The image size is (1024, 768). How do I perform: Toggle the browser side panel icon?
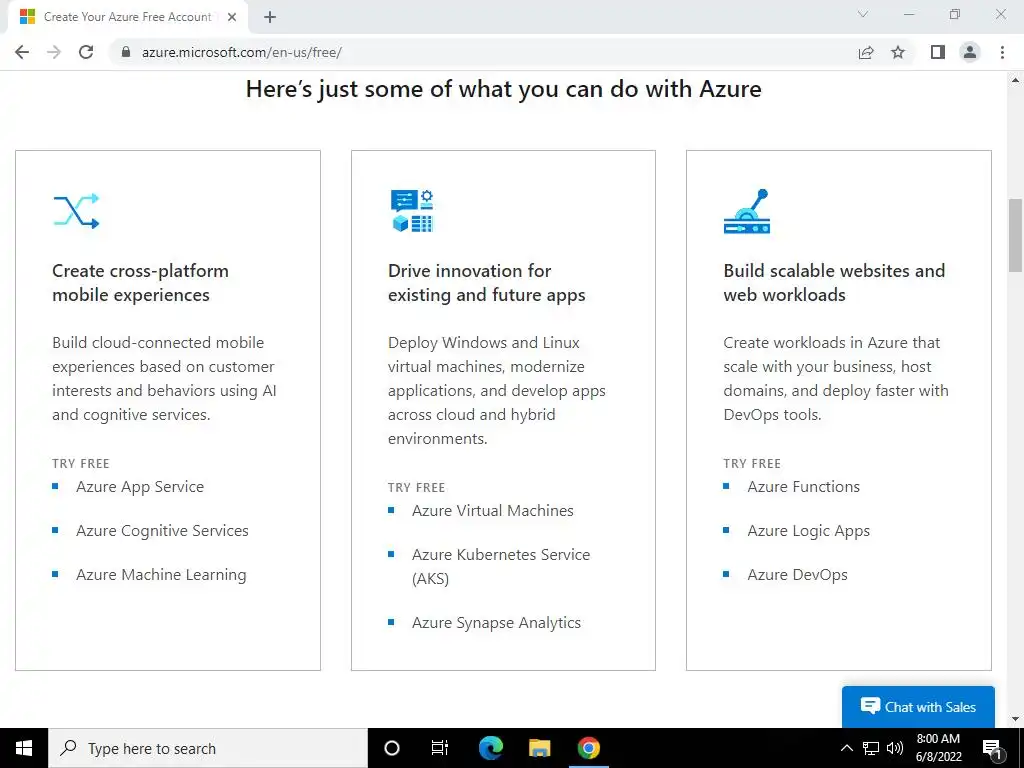point(937,52)
